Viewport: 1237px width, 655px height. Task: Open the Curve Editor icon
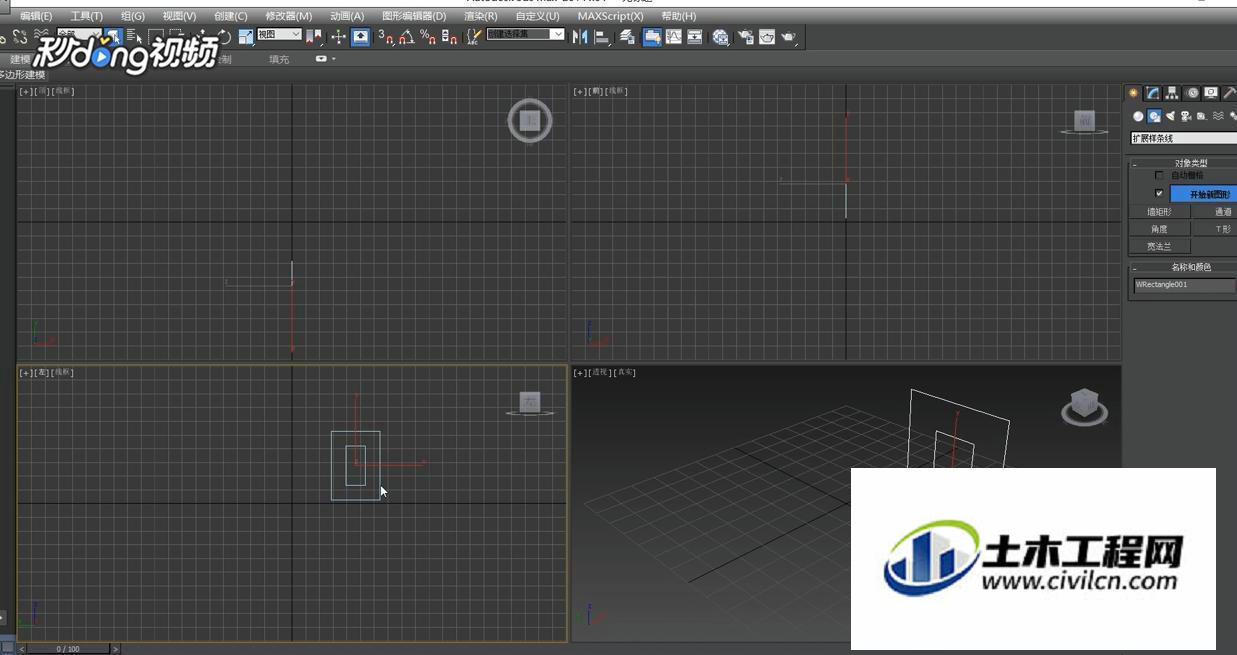tap(673, 37)
